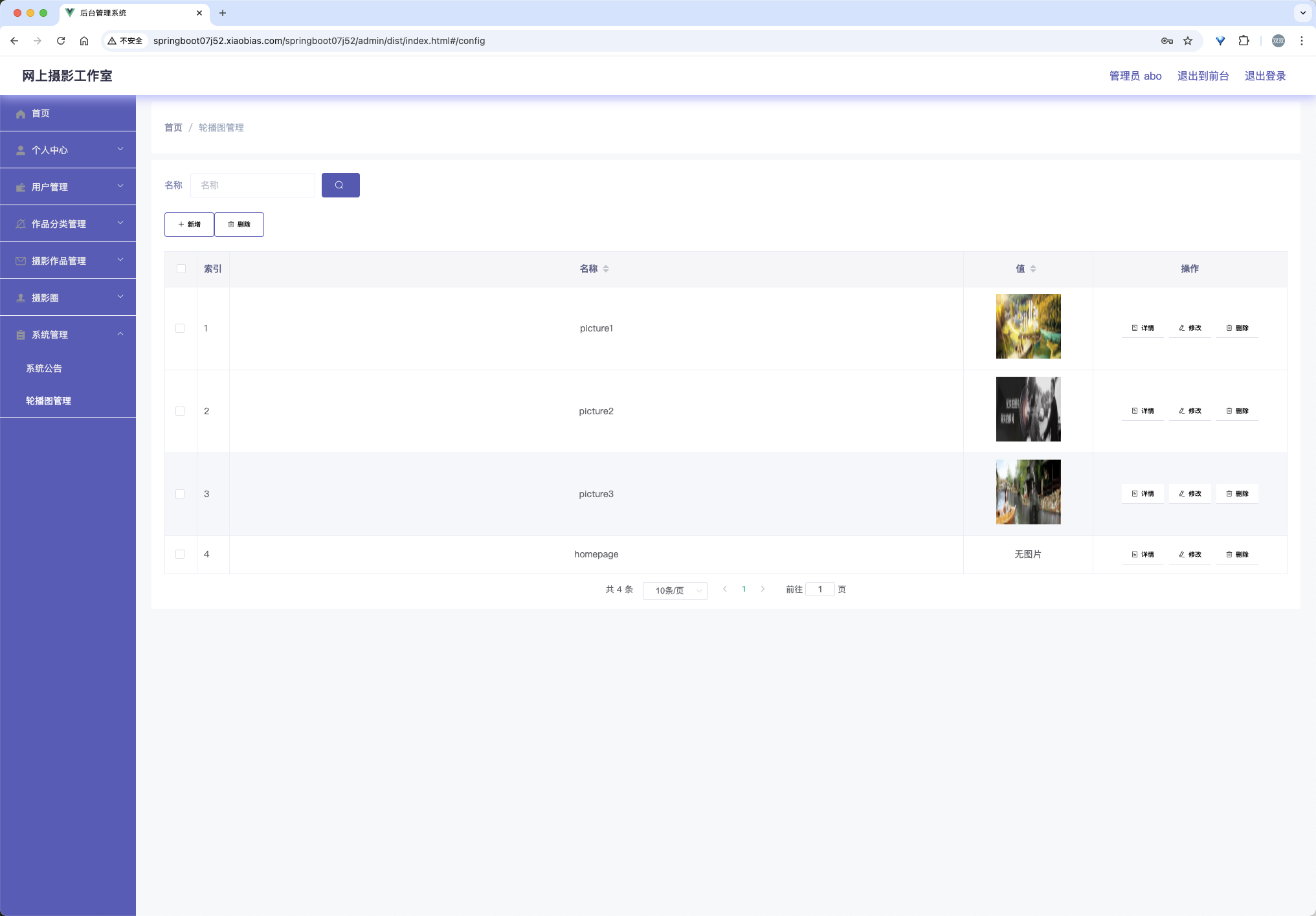View 详情 for homepage row
This screenshot has width=1316, height=916.
(1143, 555)
